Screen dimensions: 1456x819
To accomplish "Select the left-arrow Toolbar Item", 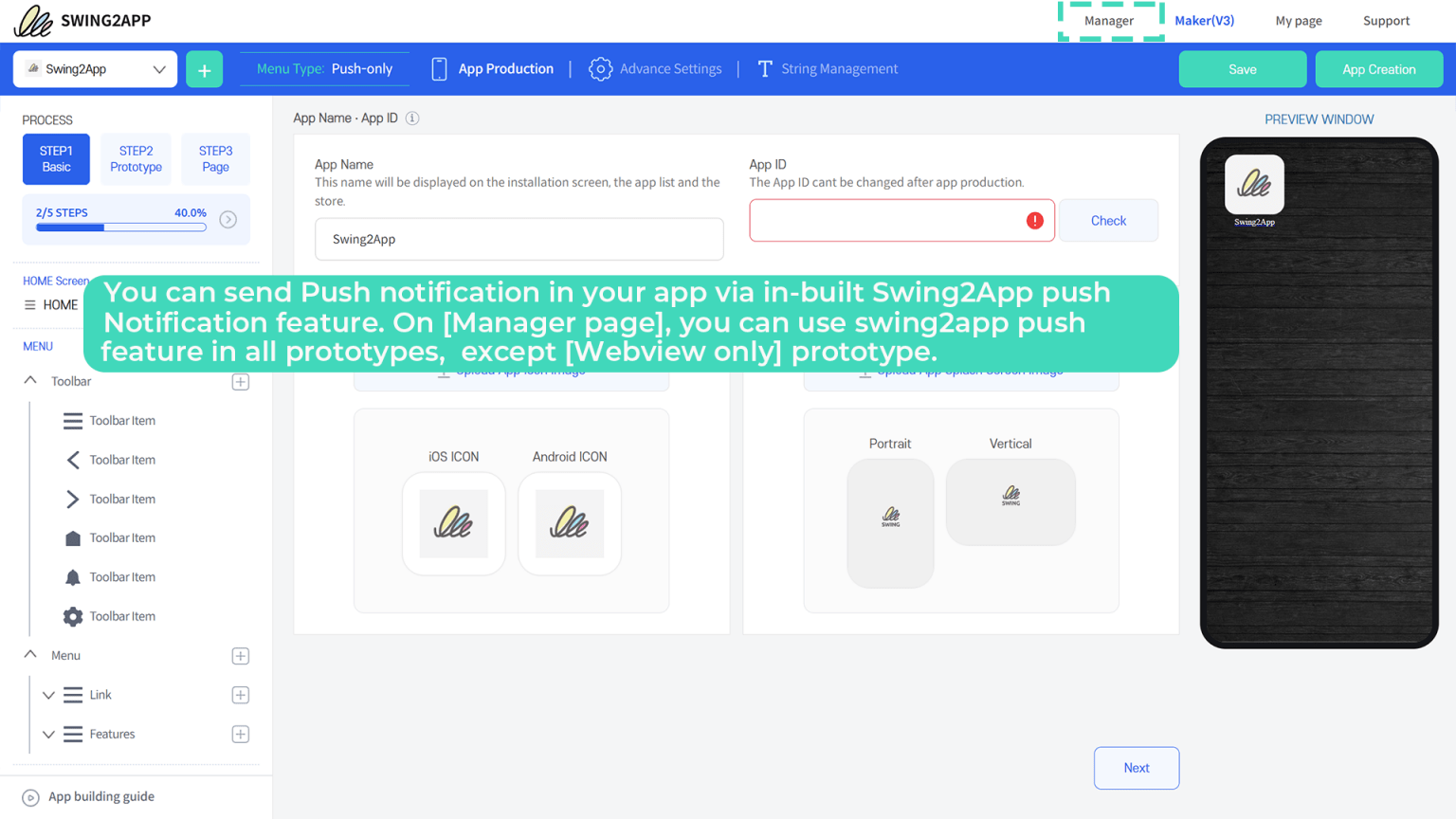I will (x=72, y=460).
